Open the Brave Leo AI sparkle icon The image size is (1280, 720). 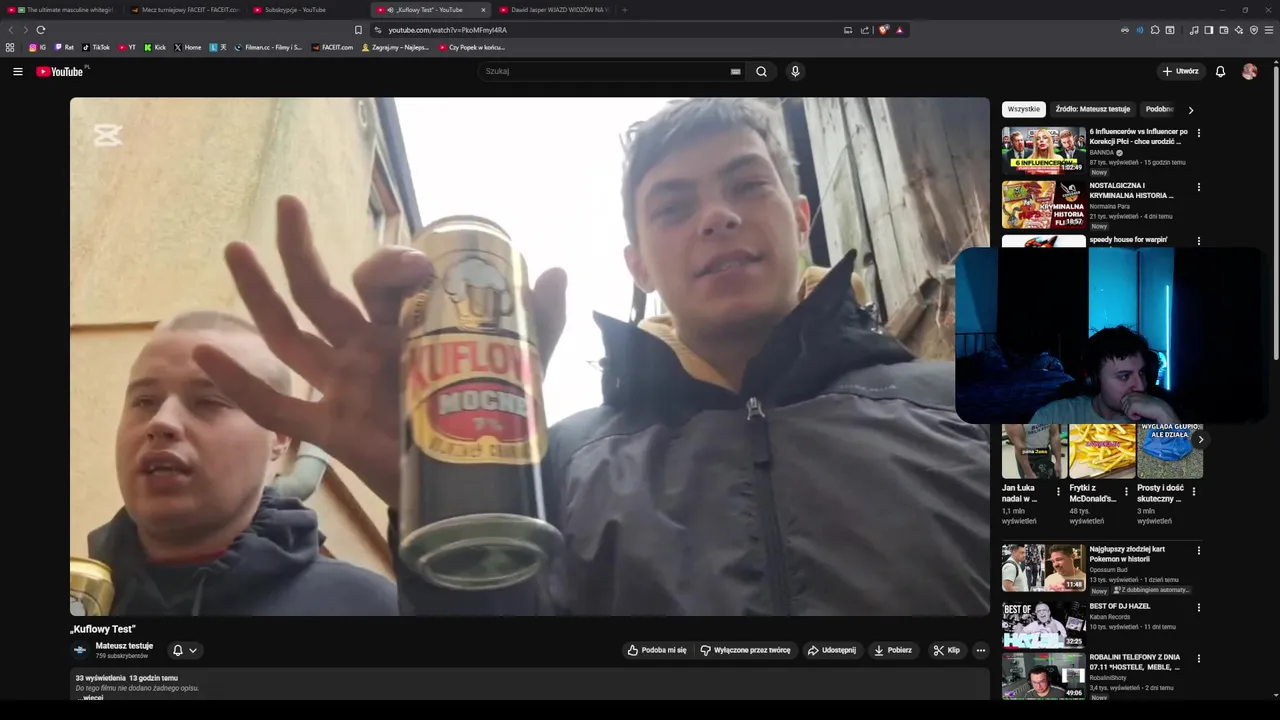click(1239, 30)
